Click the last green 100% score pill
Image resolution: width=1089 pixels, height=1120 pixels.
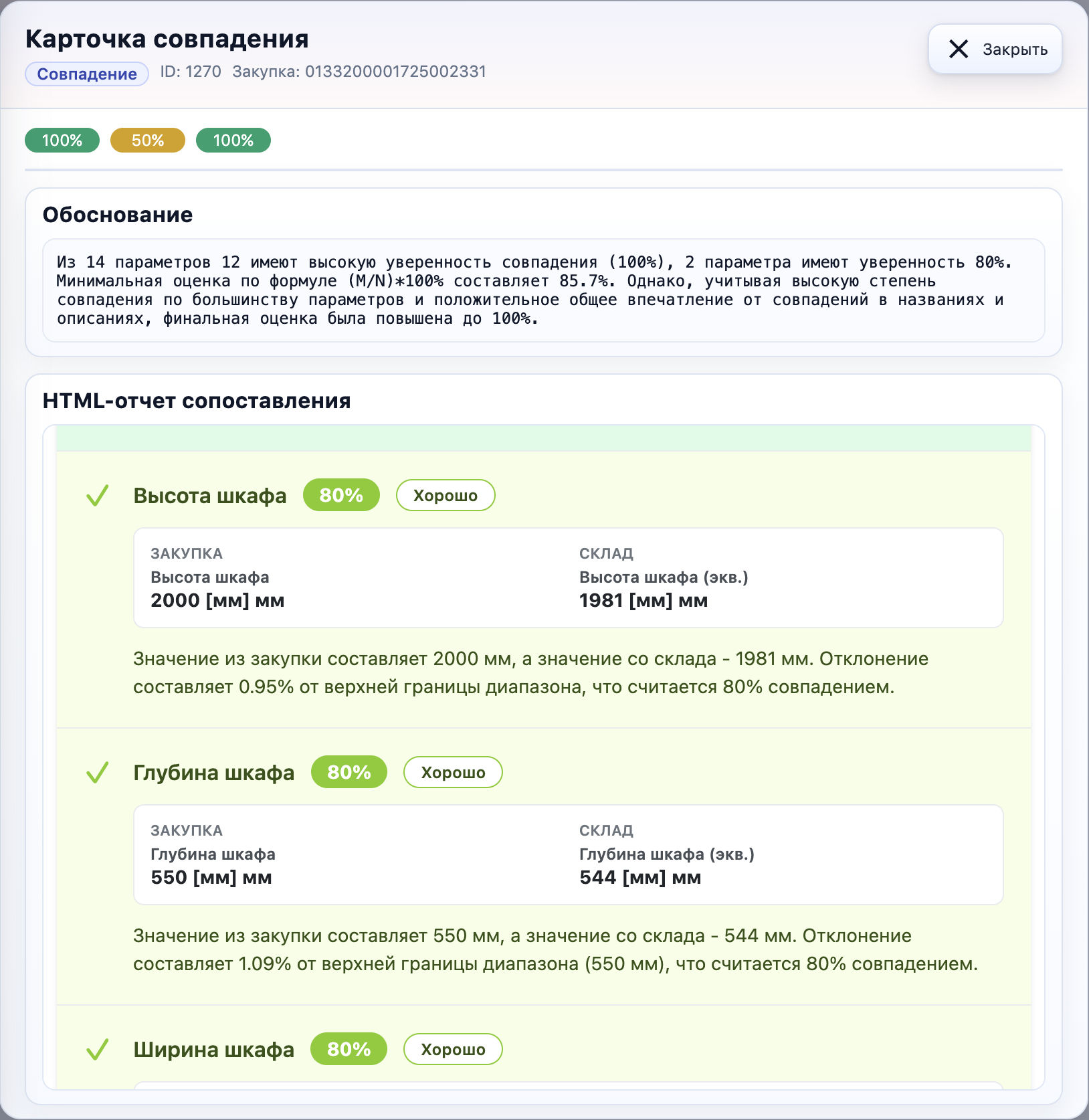(x=233, y=141)
